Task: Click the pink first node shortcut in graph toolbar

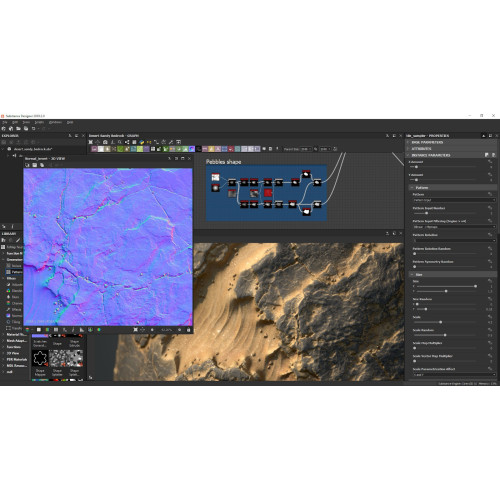Action: [94, 149]
